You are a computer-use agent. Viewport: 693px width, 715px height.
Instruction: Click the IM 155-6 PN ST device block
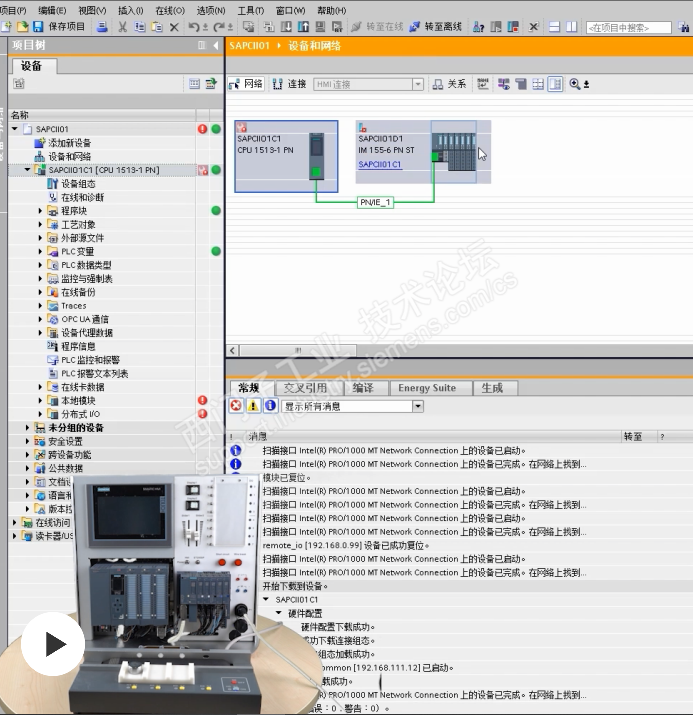423,152
